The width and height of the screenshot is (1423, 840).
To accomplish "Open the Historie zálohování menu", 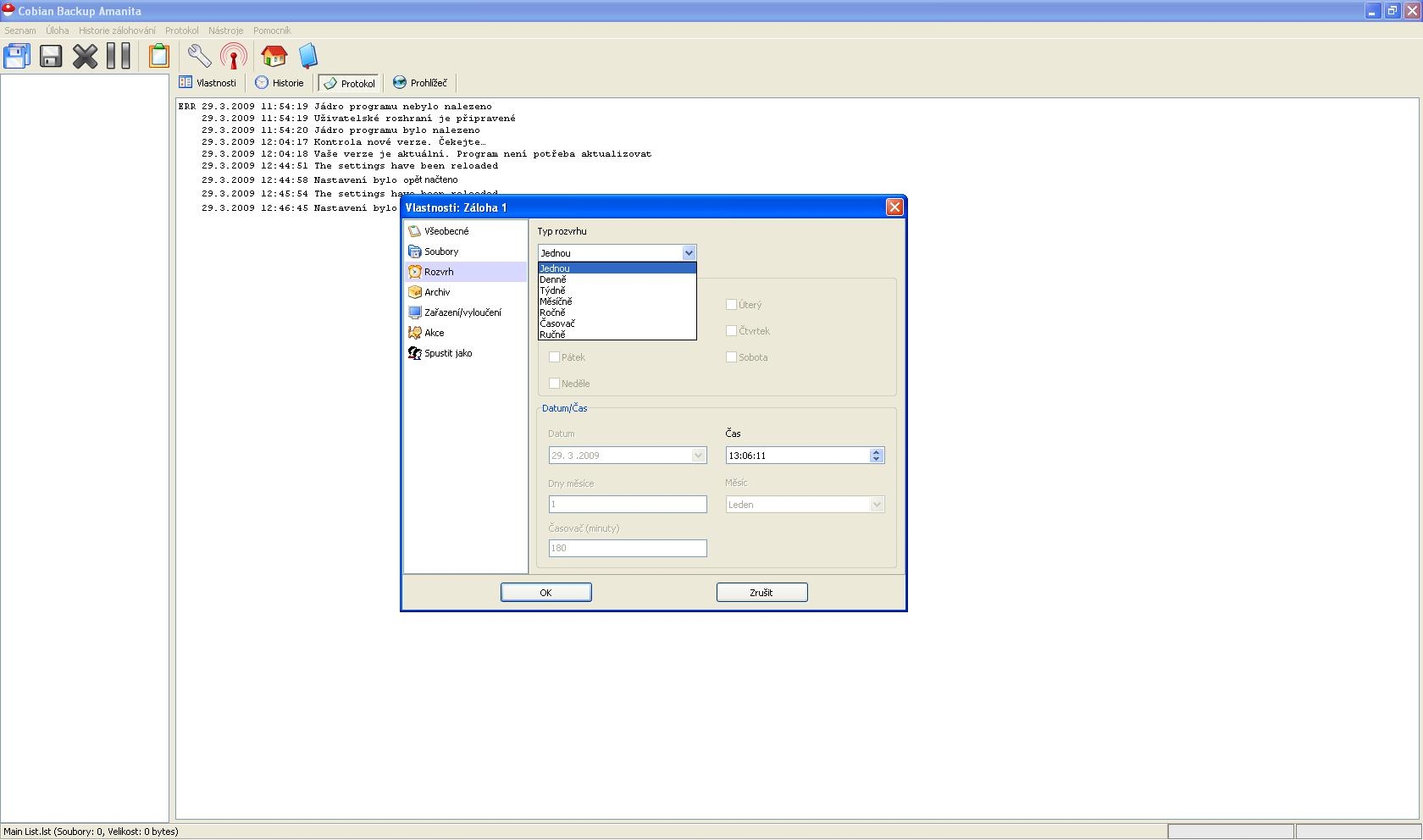I will [117, 30].
